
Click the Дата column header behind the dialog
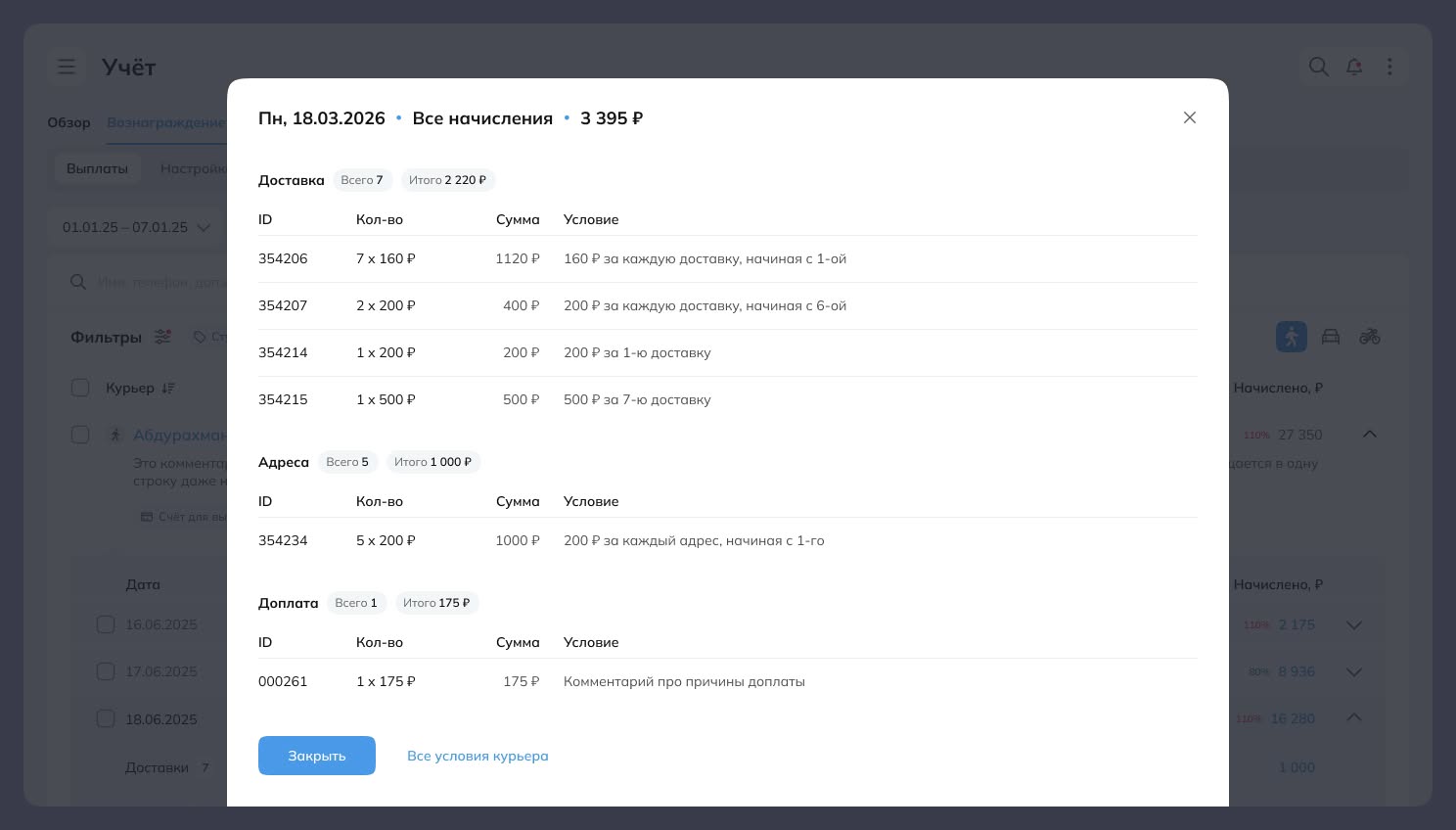[143, 584]
